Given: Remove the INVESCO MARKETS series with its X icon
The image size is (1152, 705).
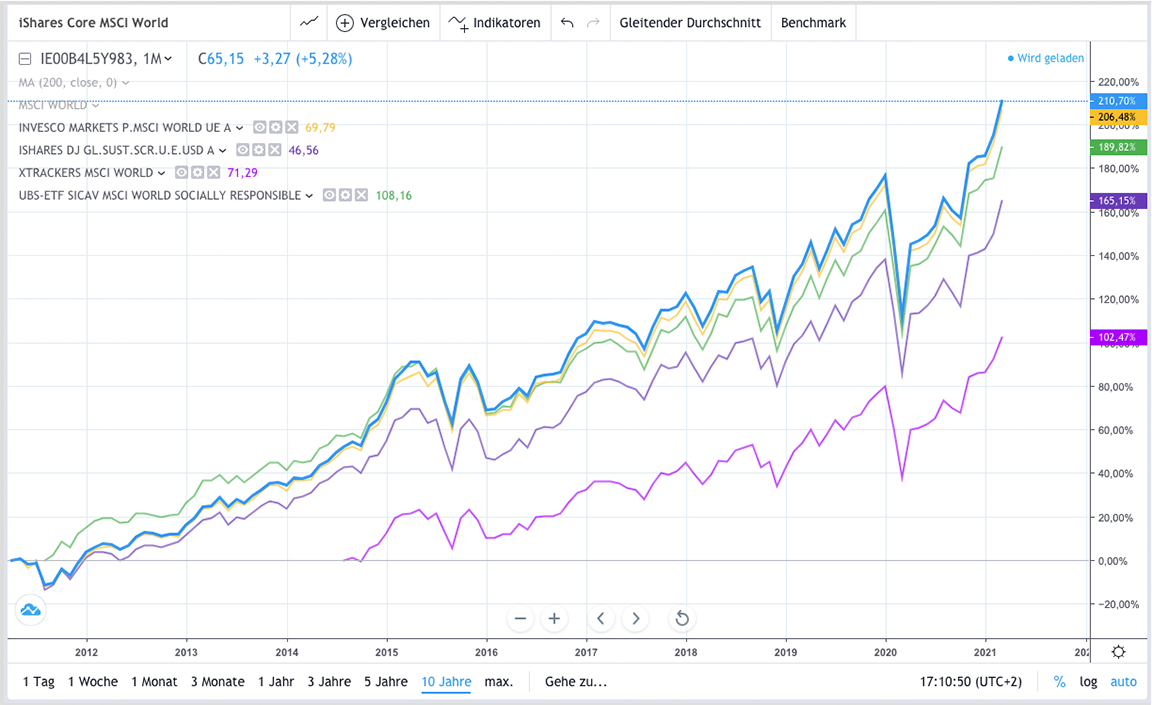Looking at the screenshot, I should 291,127.
